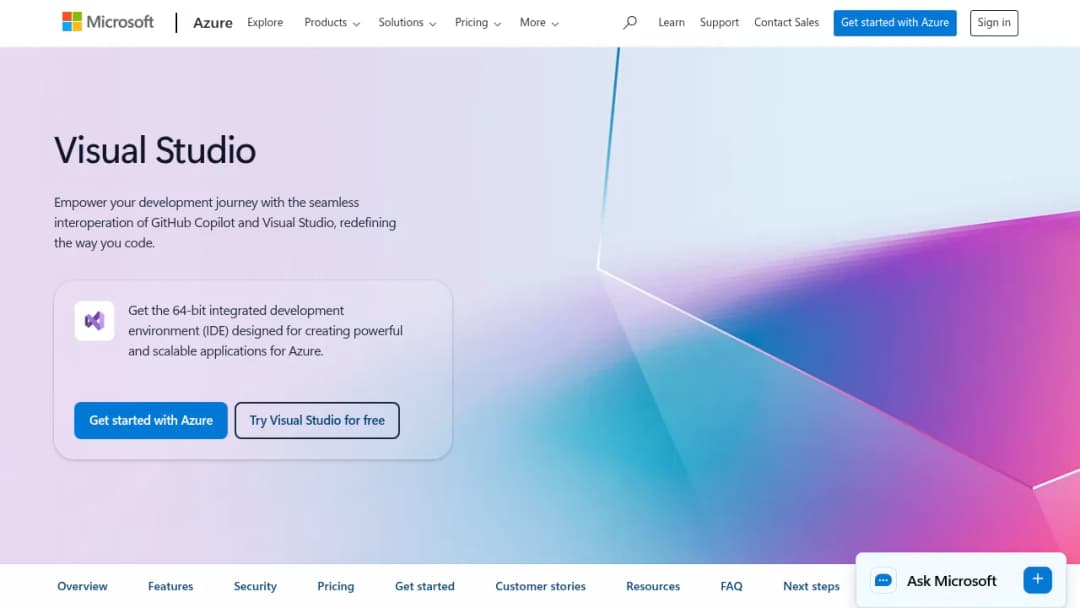Jump to the Features section tab

tap(170, 586)
